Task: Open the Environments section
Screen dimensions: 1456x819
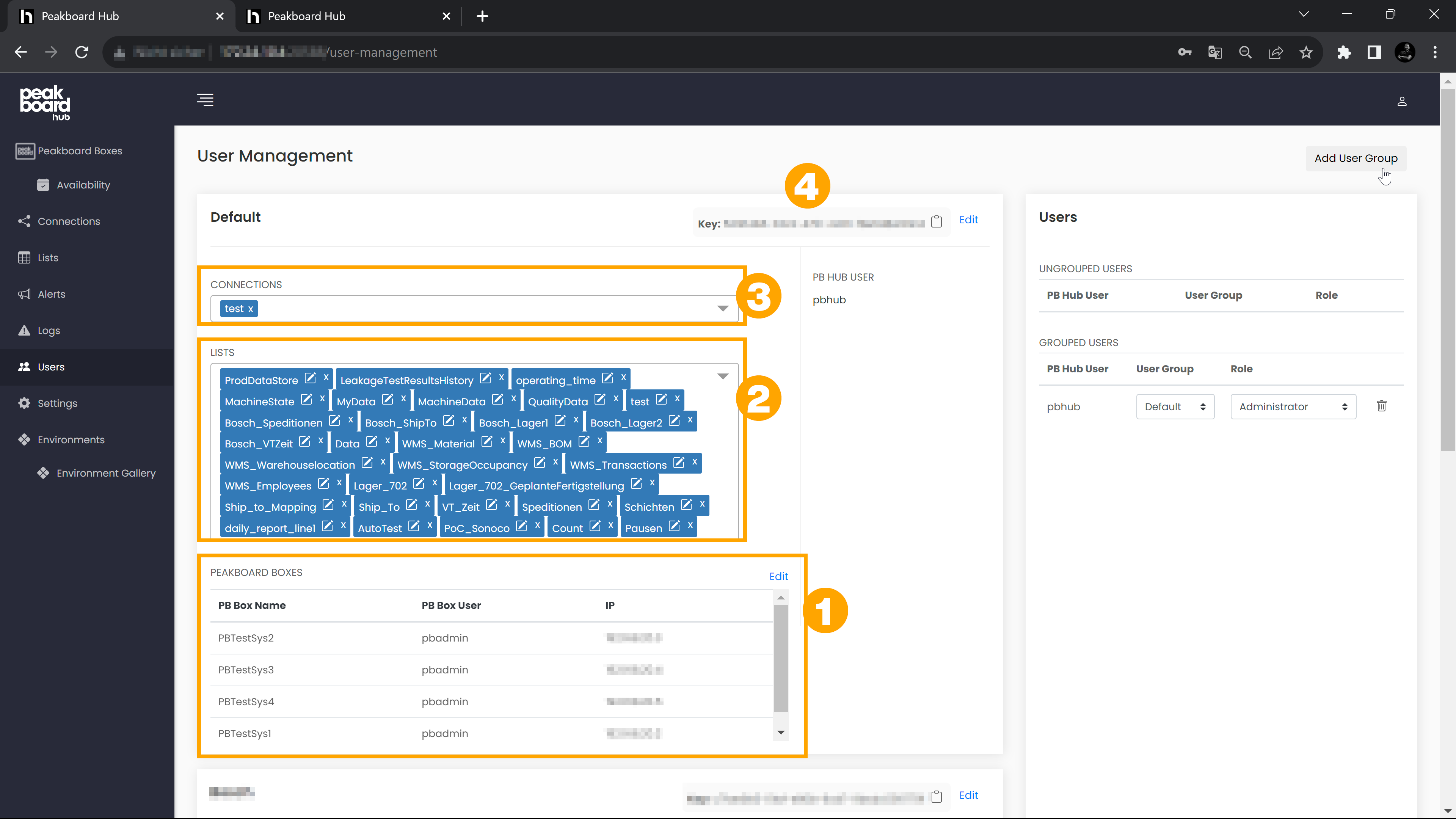Action: [71, 439]
